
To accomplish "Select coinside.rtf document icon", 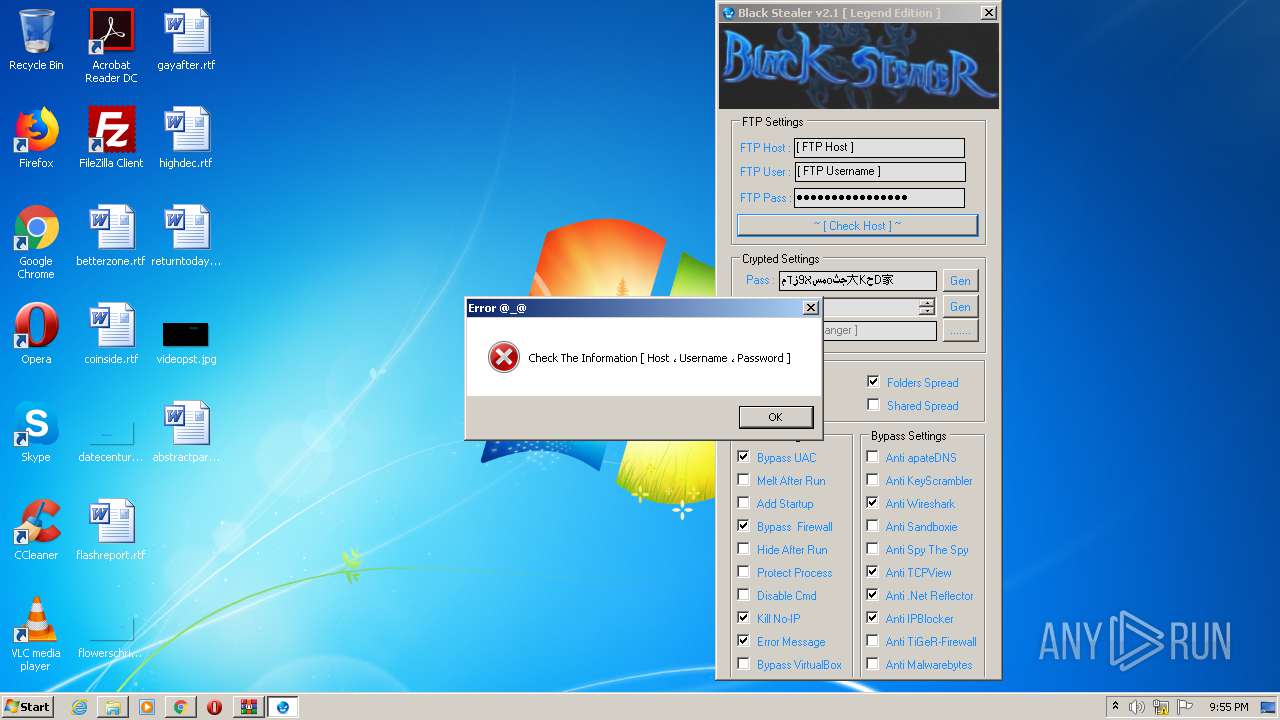I will click(x=111, y=334).
